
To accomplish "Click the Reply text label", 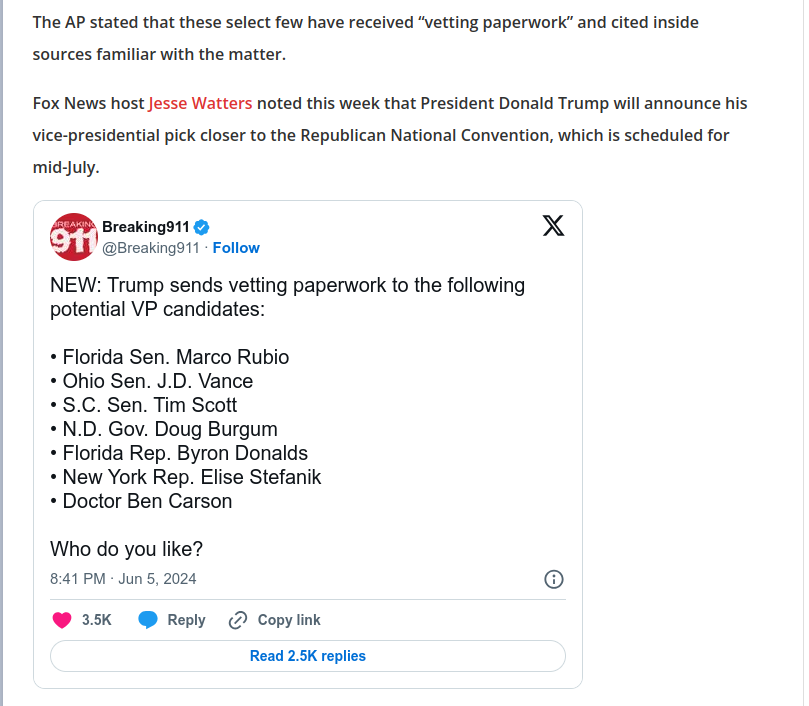I will coord(186,620).
